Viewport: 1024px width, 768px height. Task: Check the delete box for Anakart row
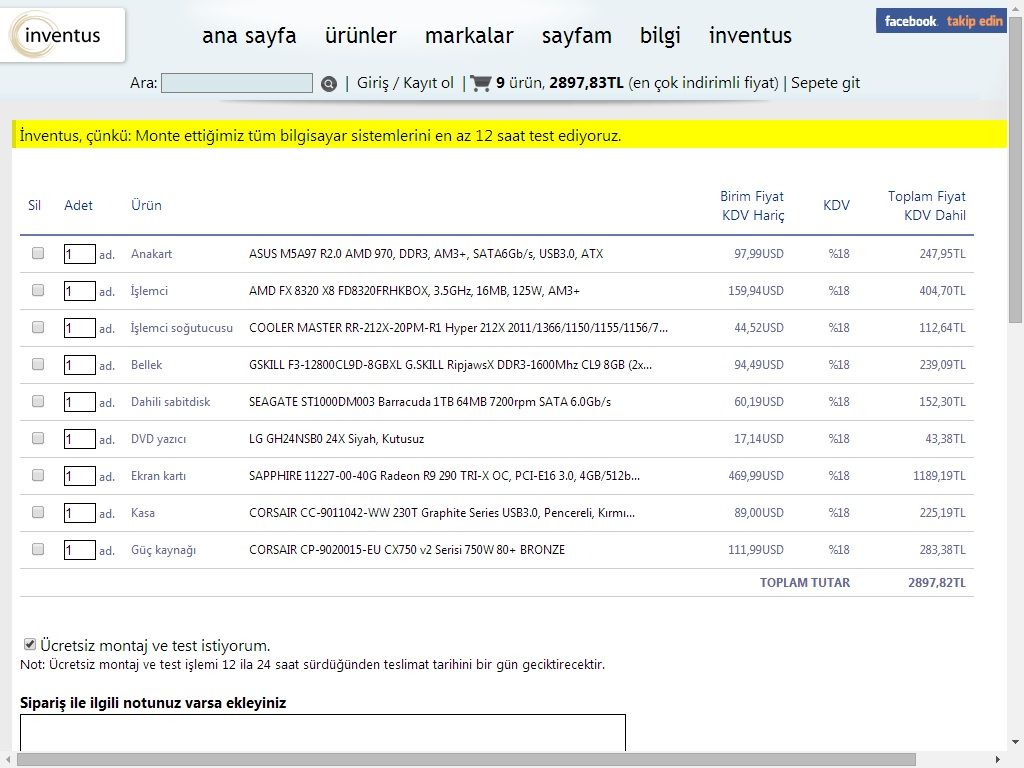tap(38, 253)
